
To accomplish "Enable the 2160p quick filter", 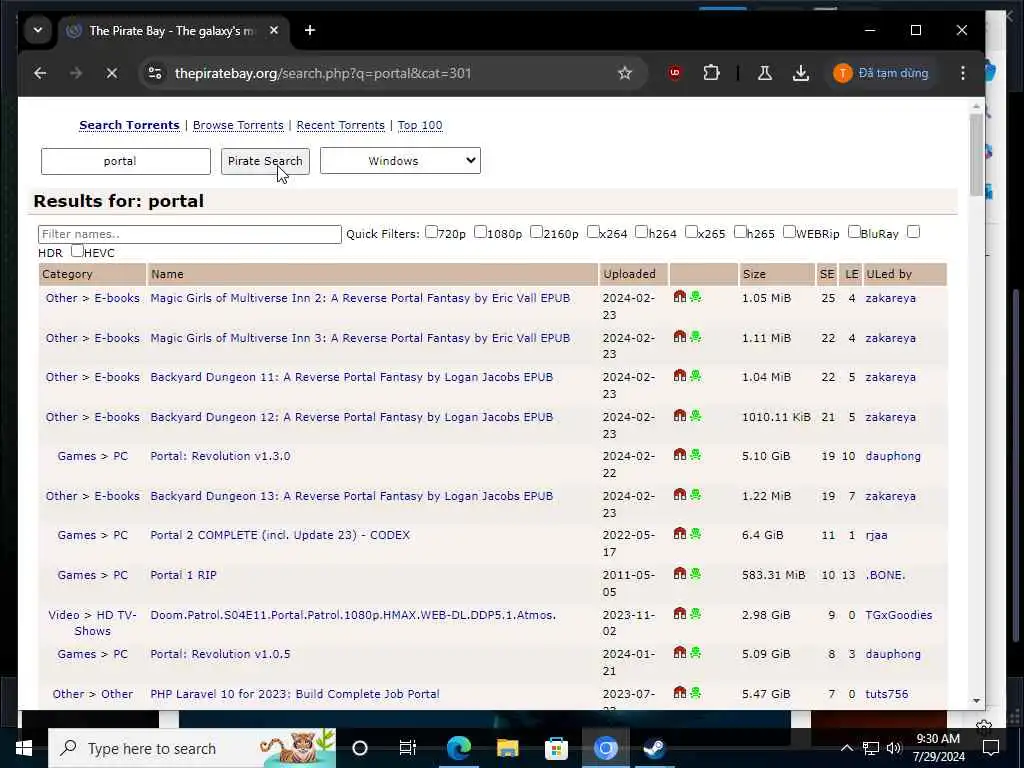I will [536, 232].
